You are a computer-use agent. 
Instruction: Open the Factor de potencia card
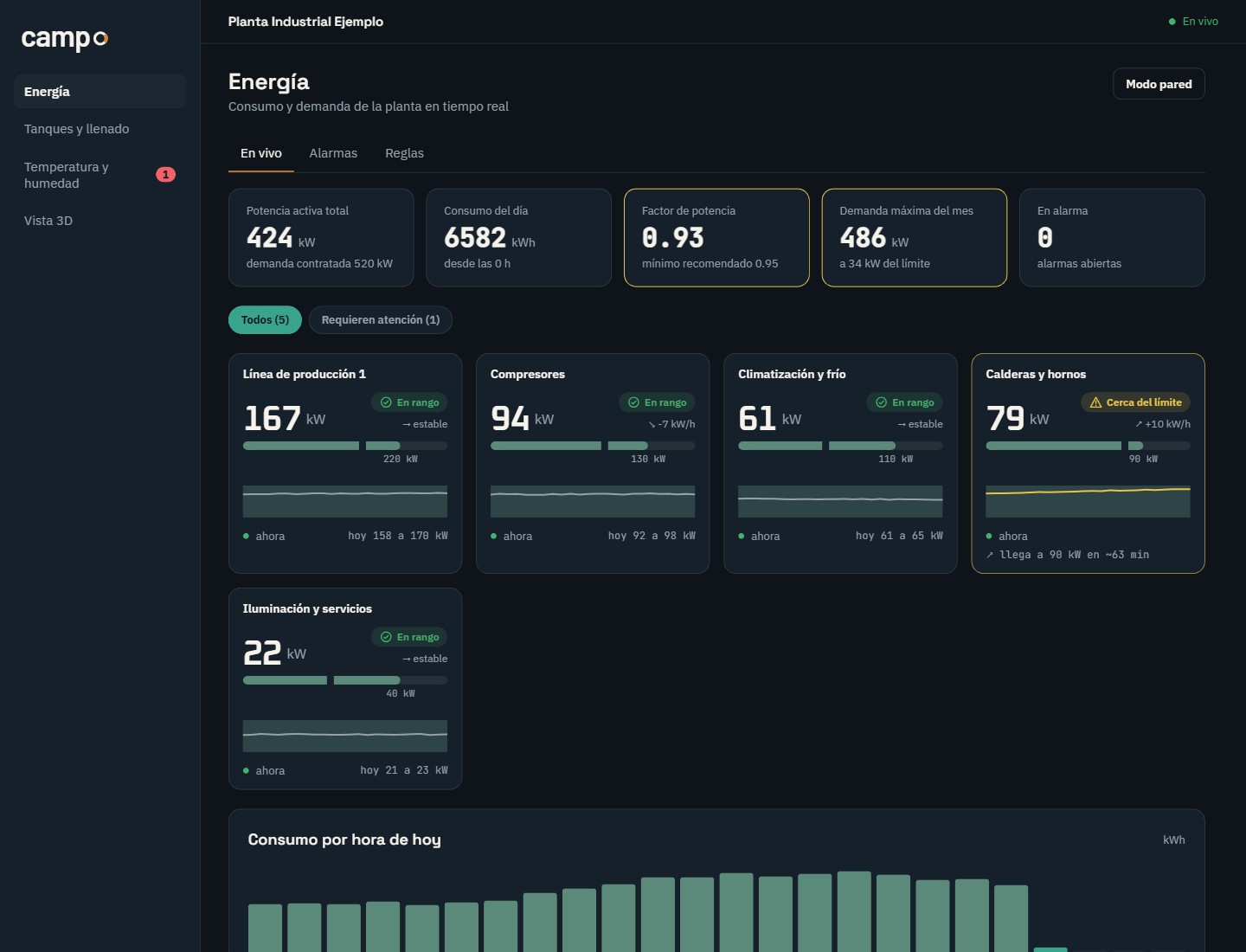(x=716, y=238)
